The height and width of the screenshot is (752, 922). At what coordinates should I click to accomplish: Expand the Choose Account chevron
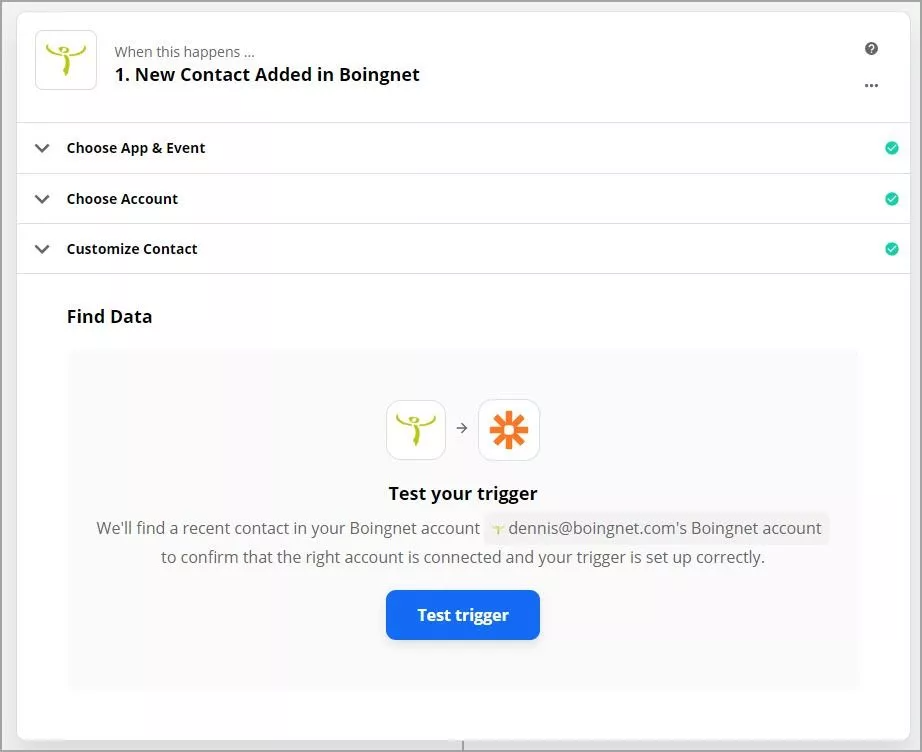[x=42, y=199]
